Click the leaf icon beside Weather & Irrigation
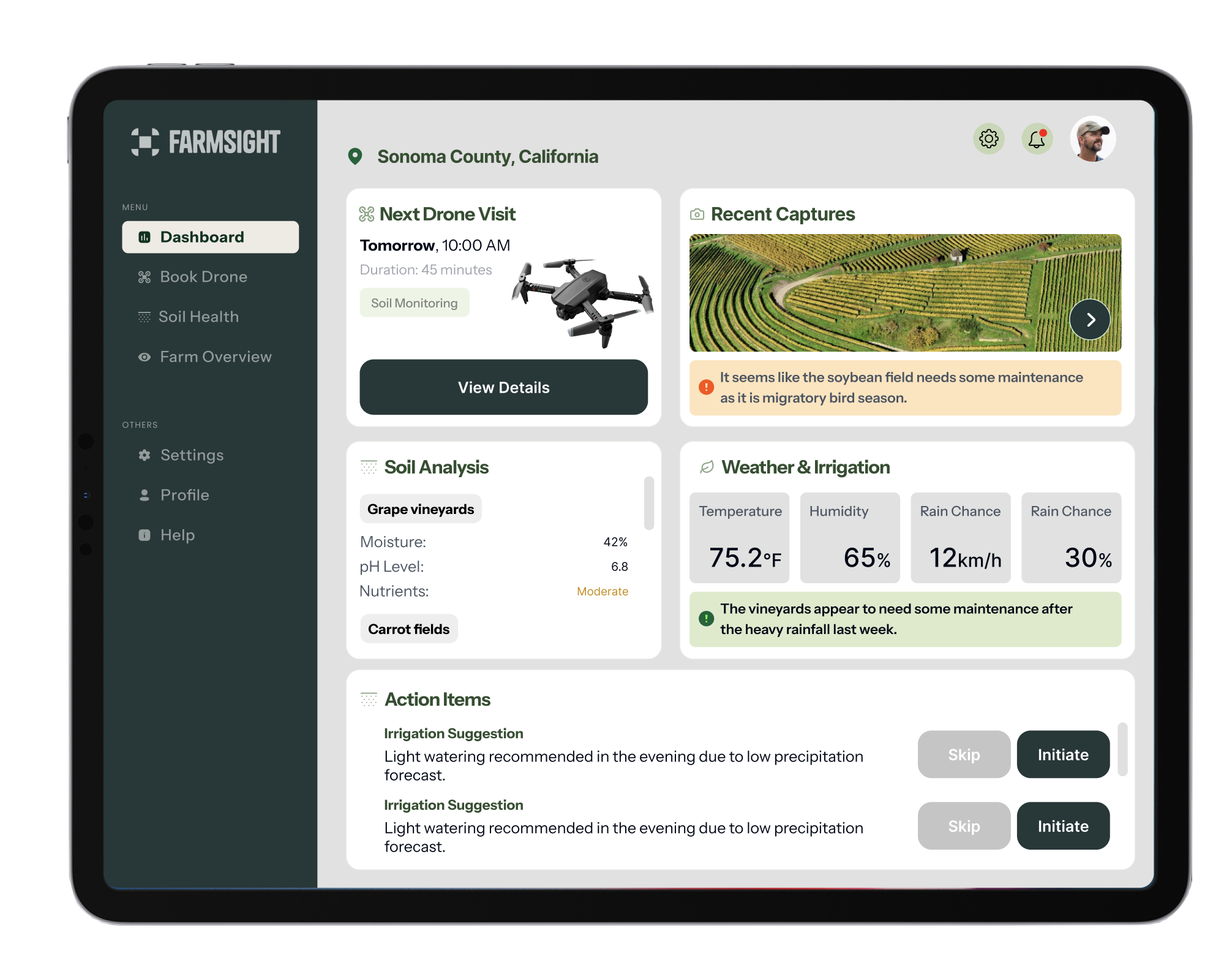Image resolution: width=1232 pixels, height=963 pixels. pyautogui.click(x=707, y=467)
